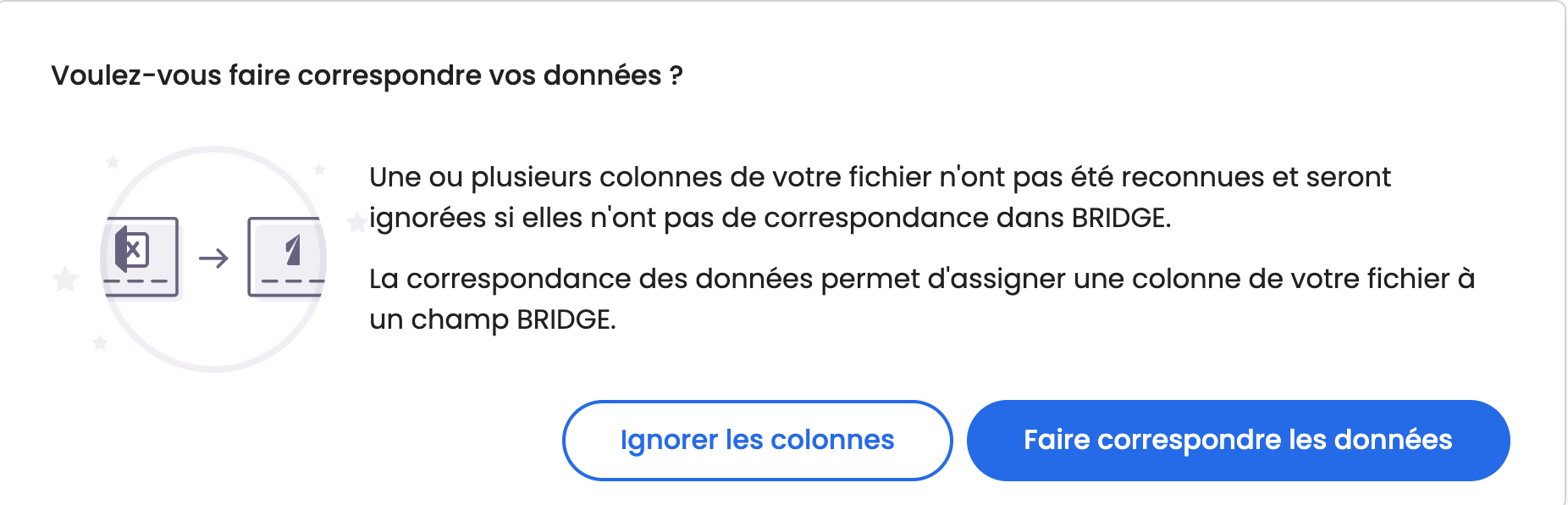
Task: Click the sentence starting Une ou plusieurs colonnes
Action: [880, 197]
